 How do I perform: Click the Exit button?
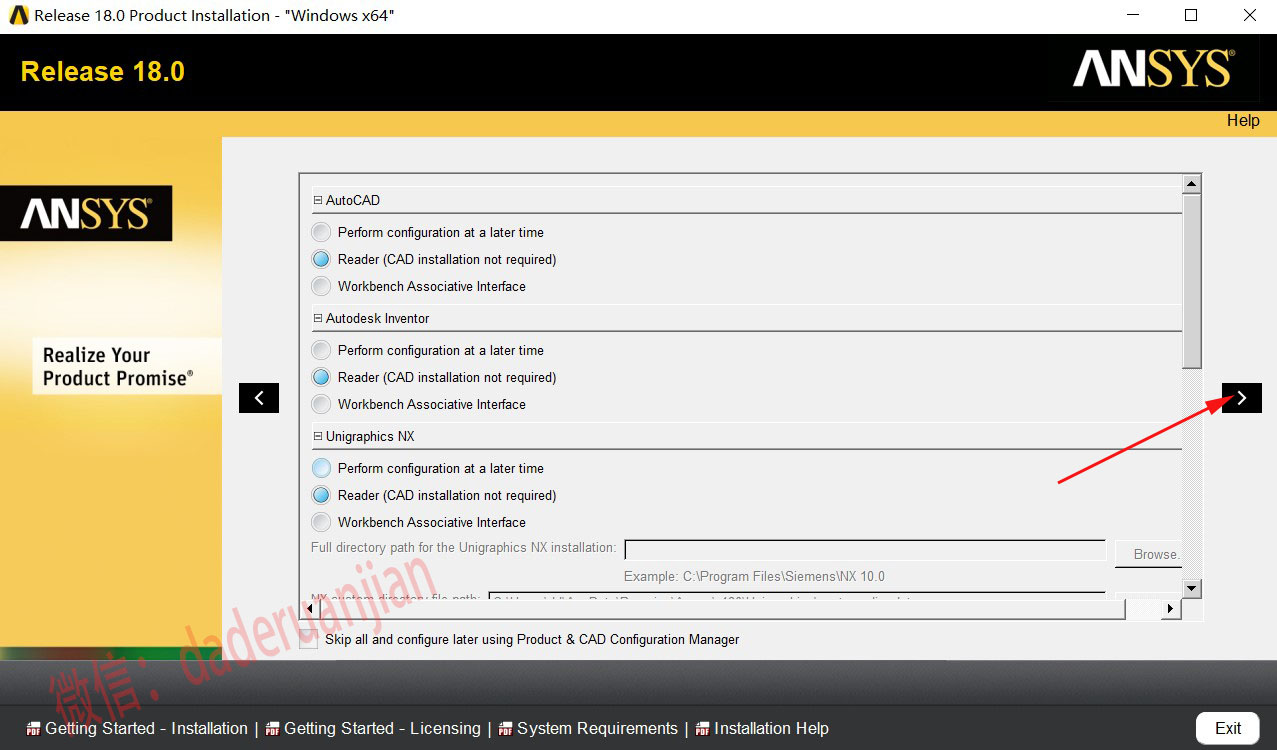point(1228,728)
